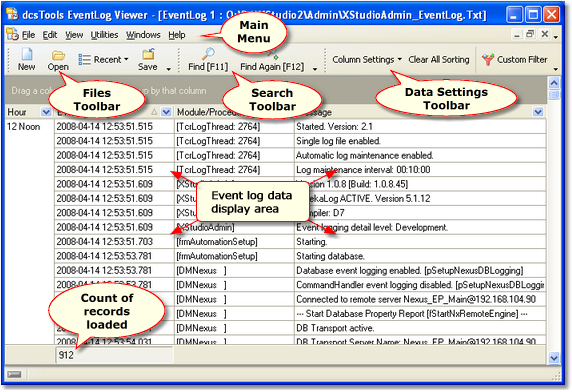Open the Edit menu
This screenshot has width=572, height=392.
pos(50,35)
